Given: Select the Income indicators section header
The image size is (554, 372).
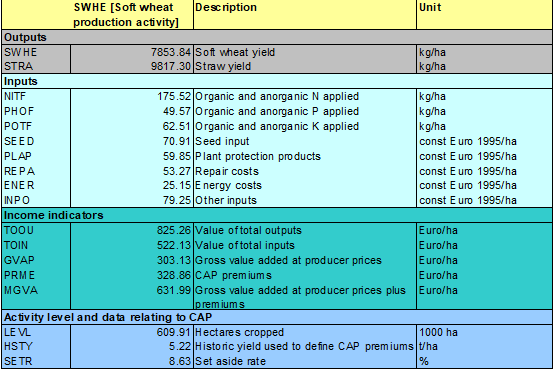Looking at the screenshot, I should pos(277,215).
